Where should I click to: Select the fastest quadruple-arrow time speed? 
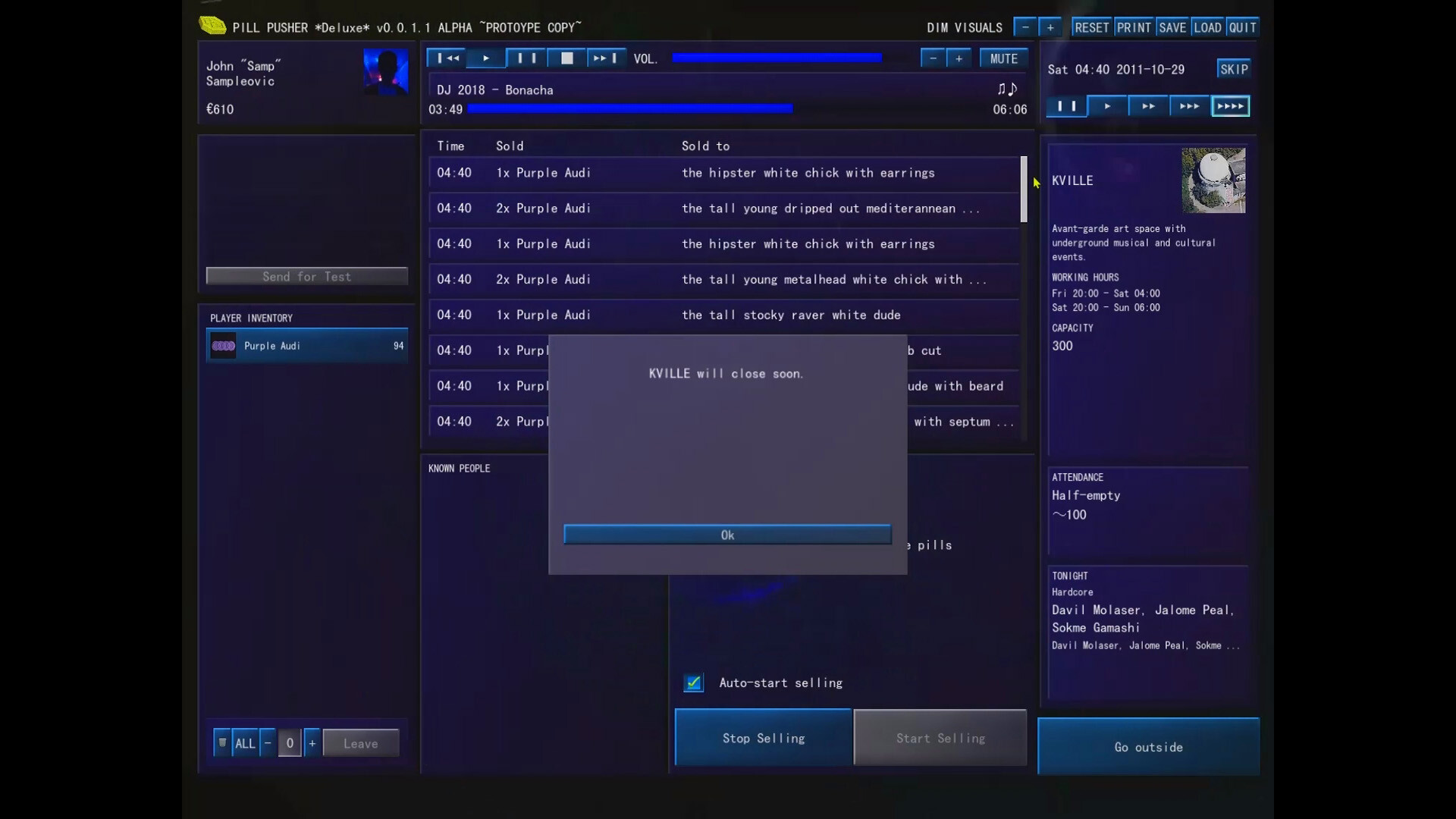point(1230,106)
